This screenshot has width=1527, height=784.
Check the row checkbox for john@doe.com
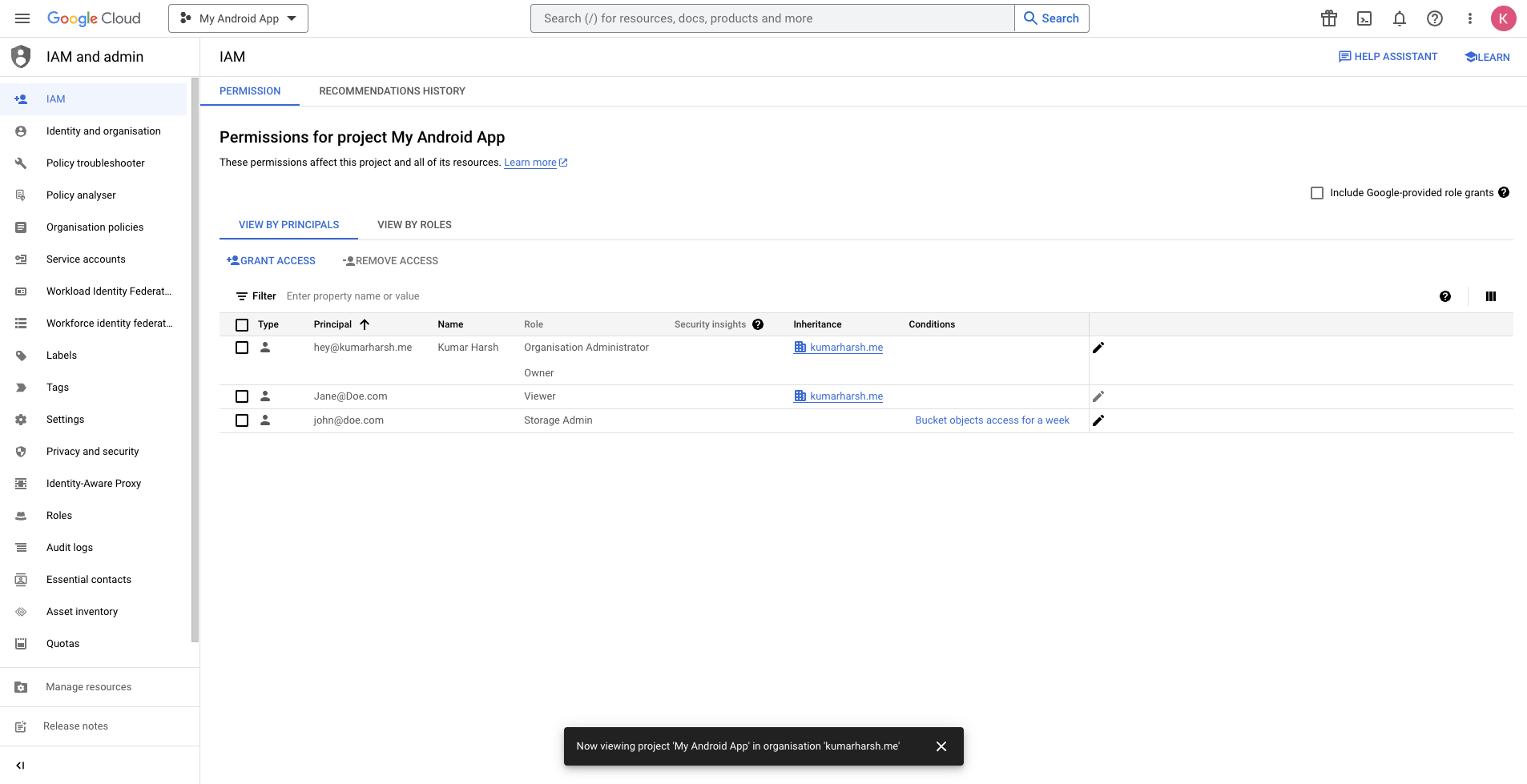click(242, 420)
